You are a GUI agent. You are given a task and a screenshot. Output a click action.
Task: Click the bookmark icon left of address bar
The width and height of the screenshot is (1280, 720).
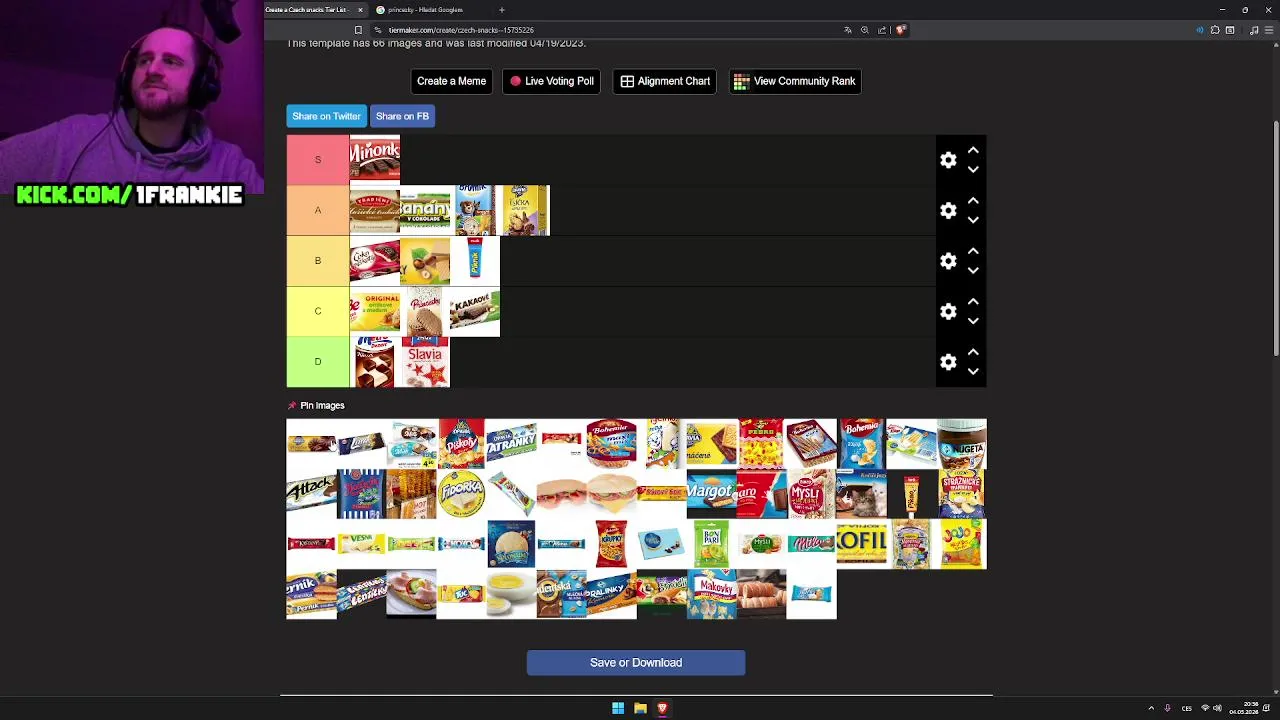click(x=358, y=30)
